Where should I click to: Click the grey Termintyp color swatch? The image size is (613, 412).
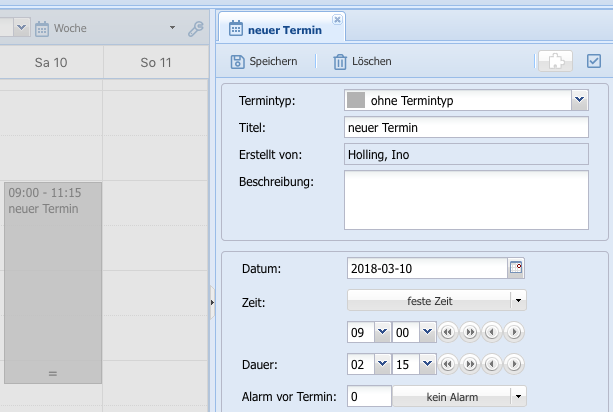tap(354, 100)
